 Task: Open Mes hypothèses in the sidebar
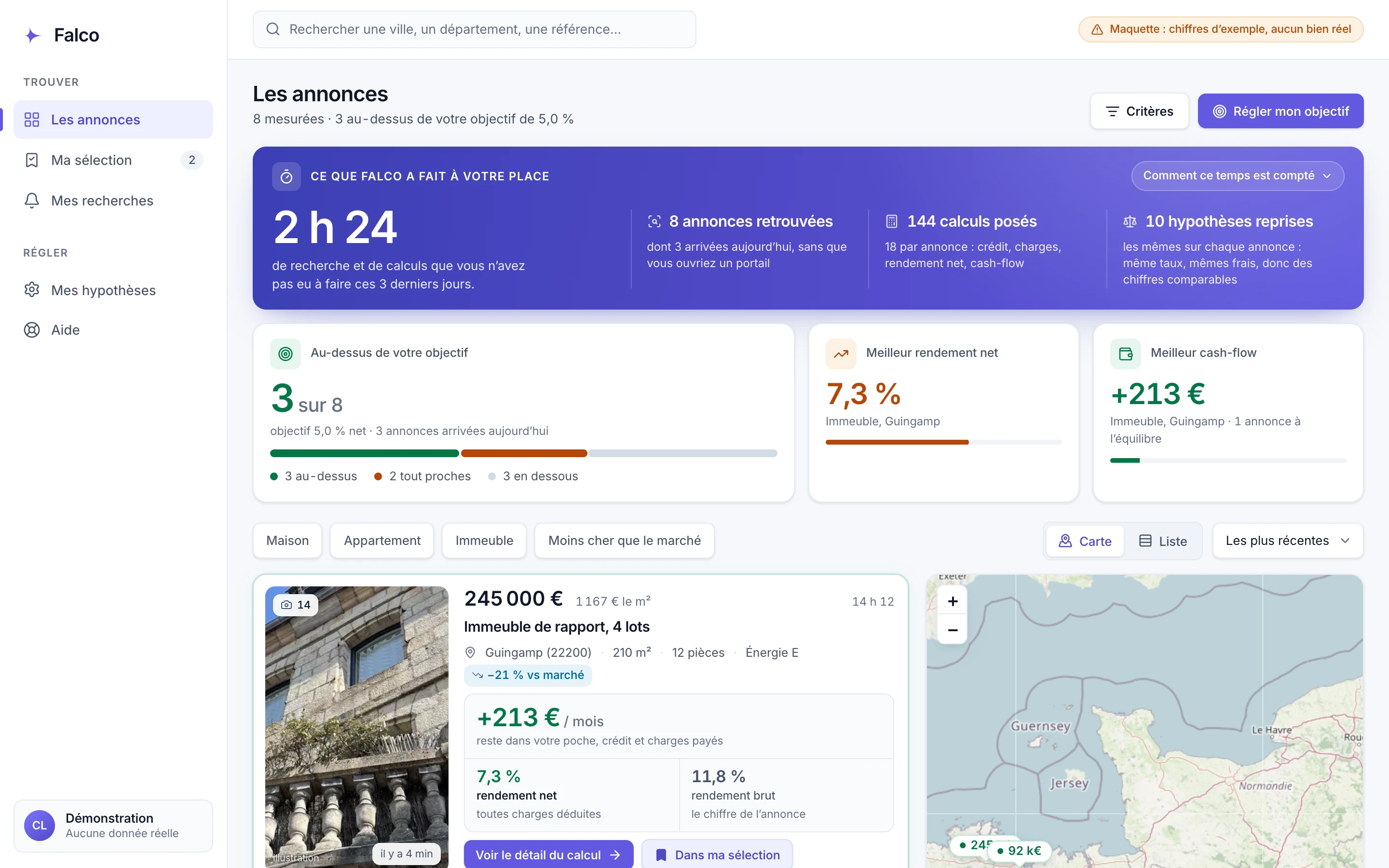pos(113,290)
